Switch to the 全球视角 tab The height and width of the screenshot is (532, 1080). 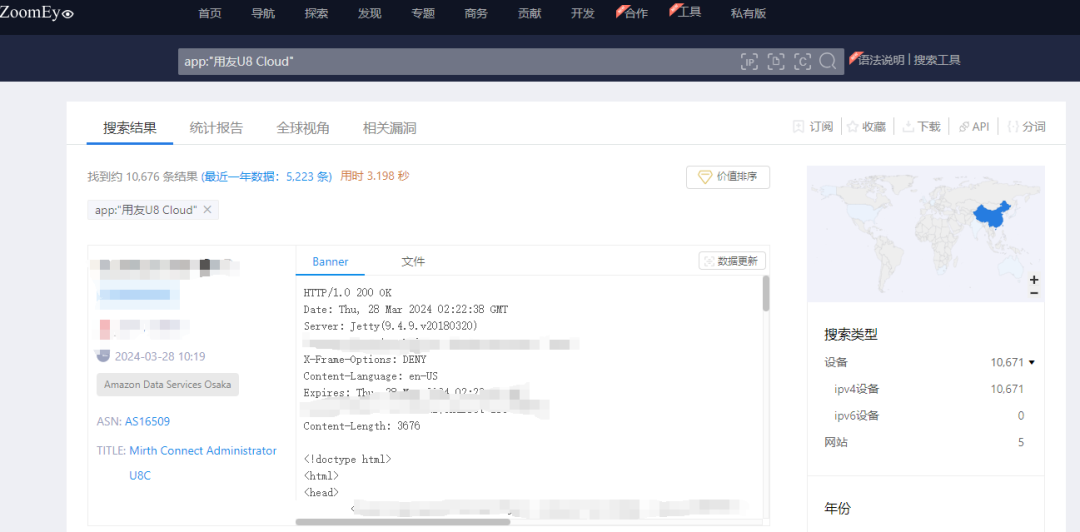[303, 127]
